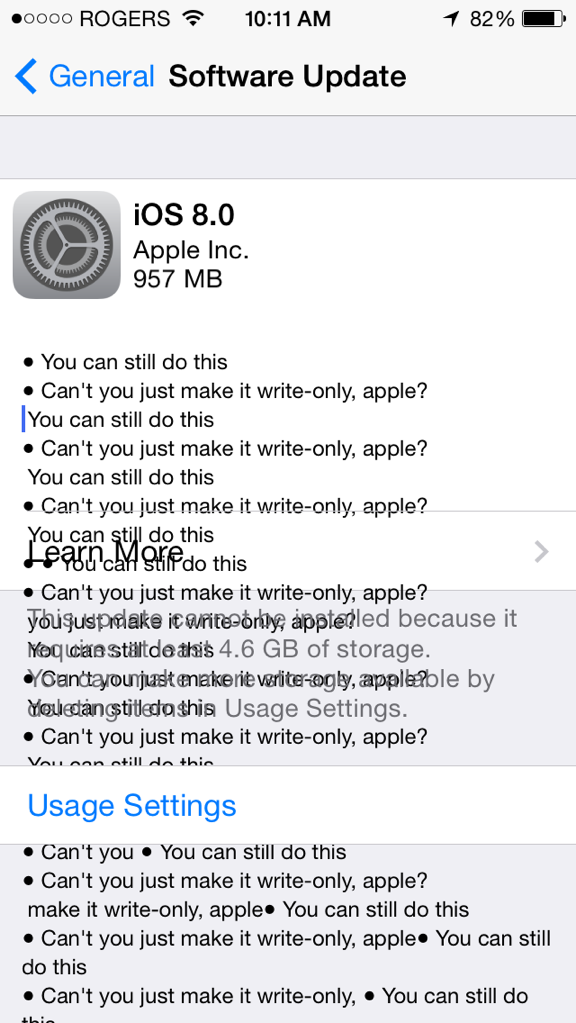Tap the battery icon in status bar

coord(544,19)
